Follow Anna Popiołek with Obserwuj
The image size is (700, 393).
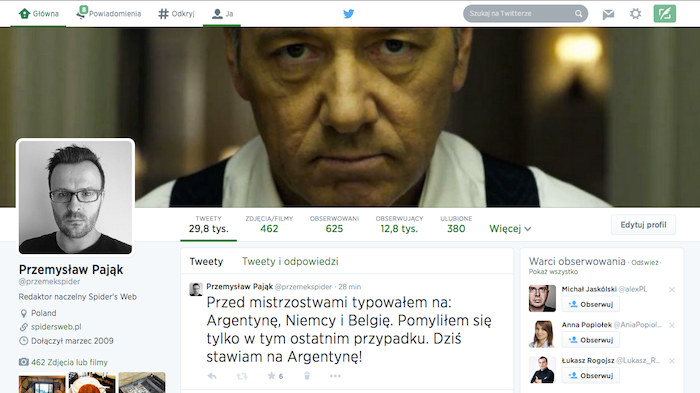click(591, 340)
